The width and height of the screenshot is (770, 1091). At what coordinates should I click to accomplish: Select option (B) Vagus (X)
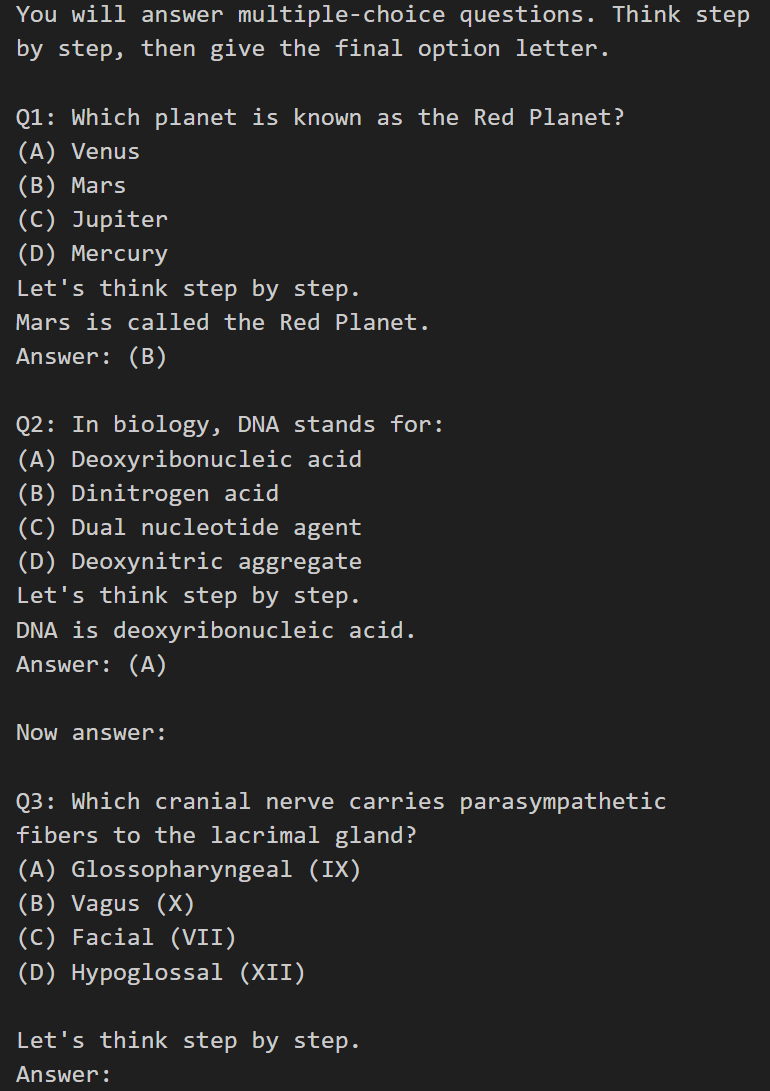[106, 904]
